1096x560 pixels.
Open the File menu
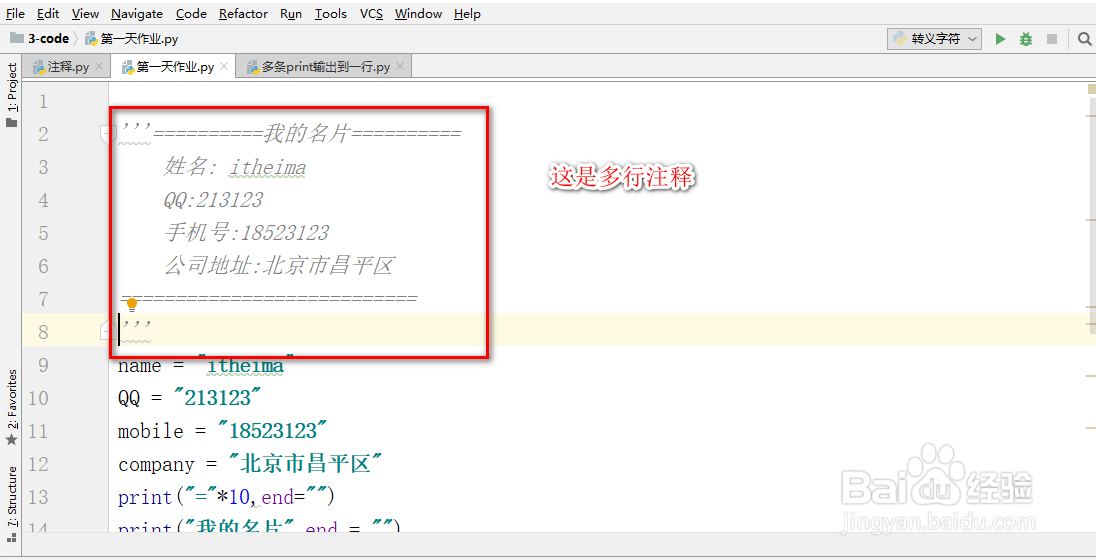pyautogui.click(x=15, y=13)
